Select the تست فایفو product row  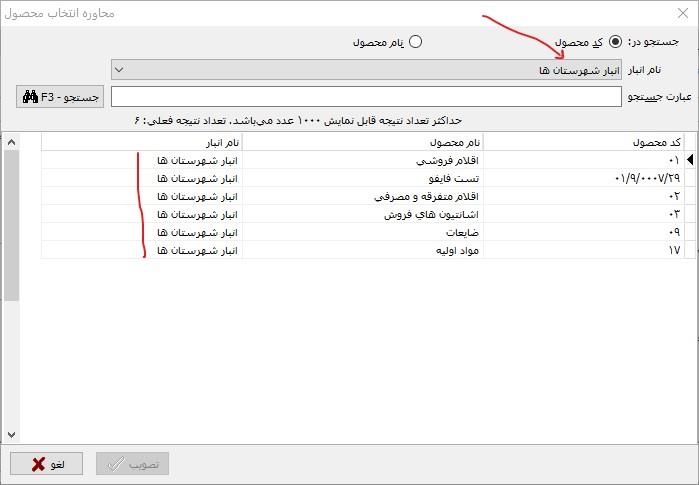click(x=362, y=178)
